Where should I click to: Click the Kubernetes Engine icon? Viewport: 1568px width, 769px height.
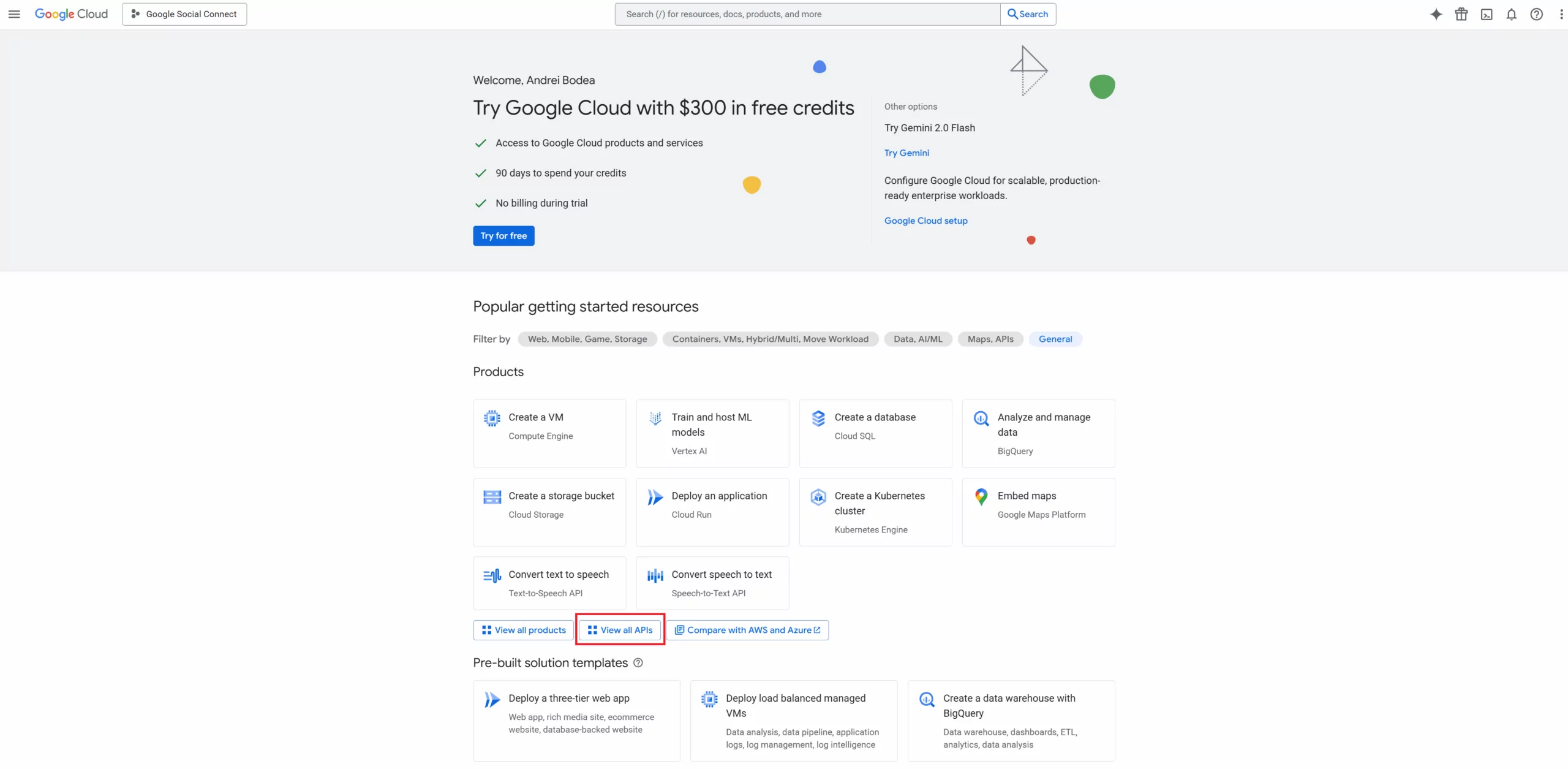[818, 496]
